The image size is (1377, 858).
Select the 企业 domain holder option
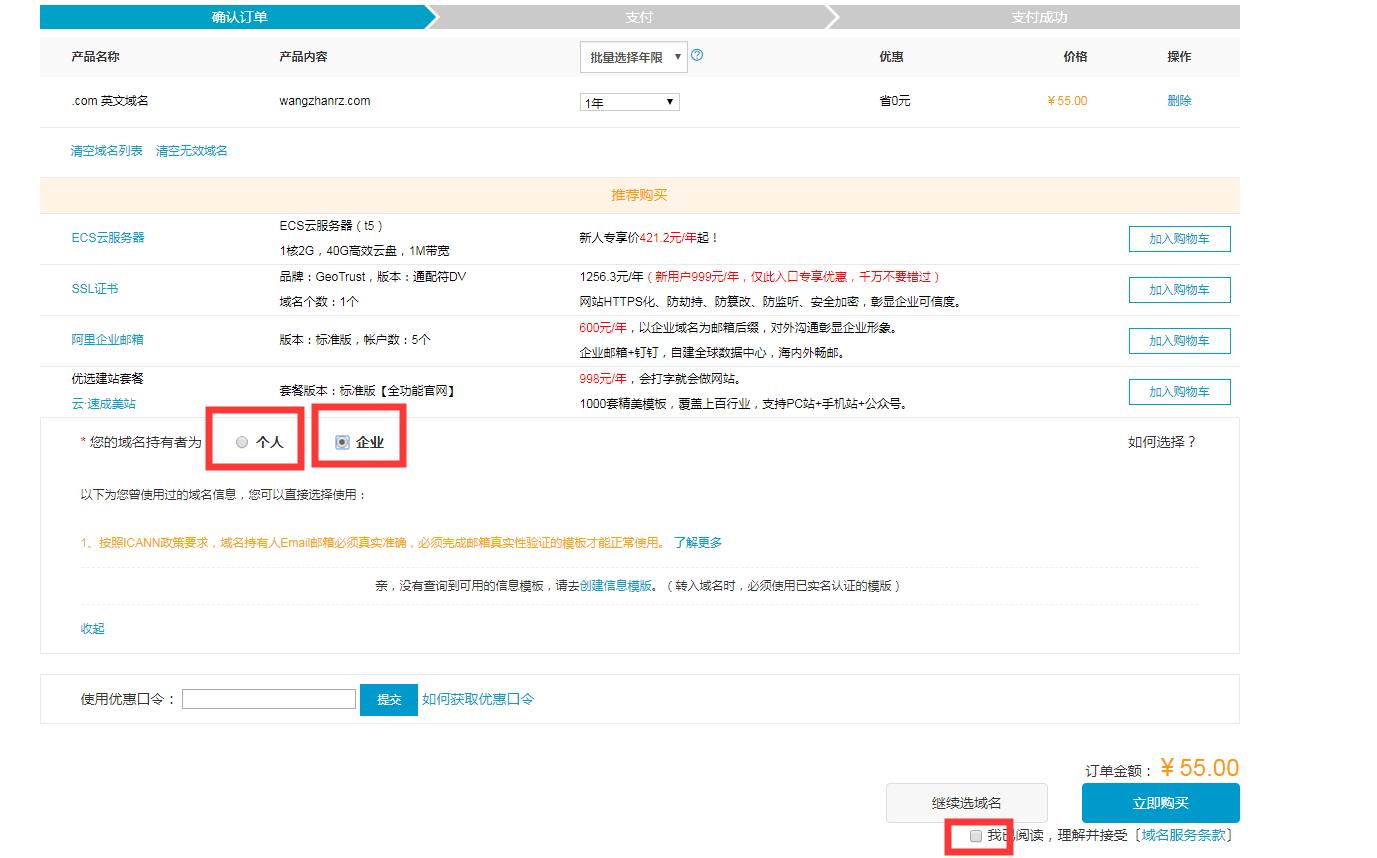(x=341, y=441)
